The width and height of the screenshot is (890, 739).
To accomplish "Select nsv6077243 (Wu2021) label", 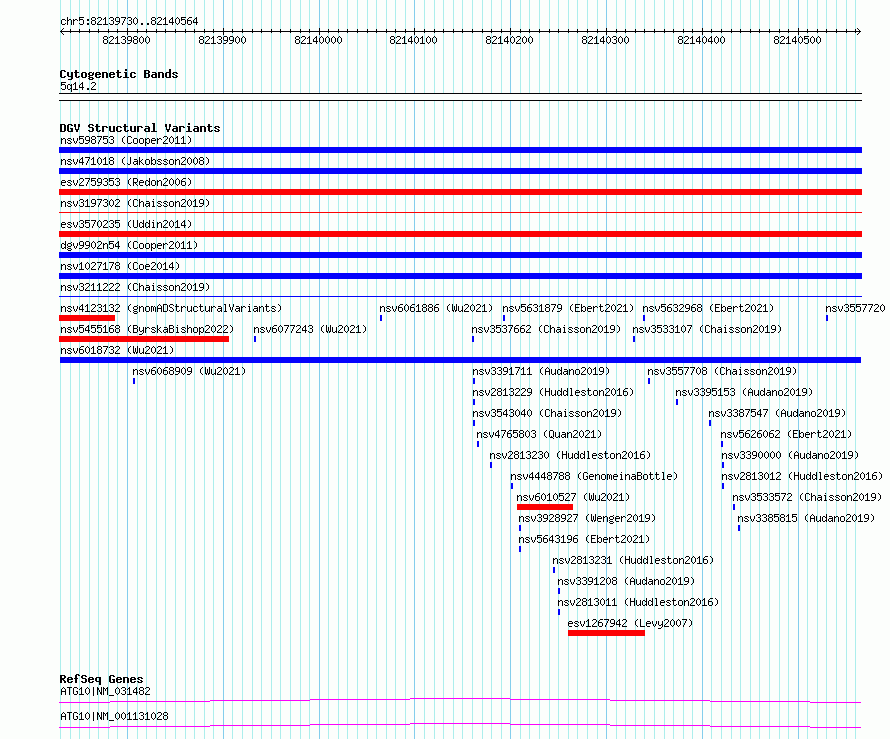I will pyautogui.click(x=310, y=329).
